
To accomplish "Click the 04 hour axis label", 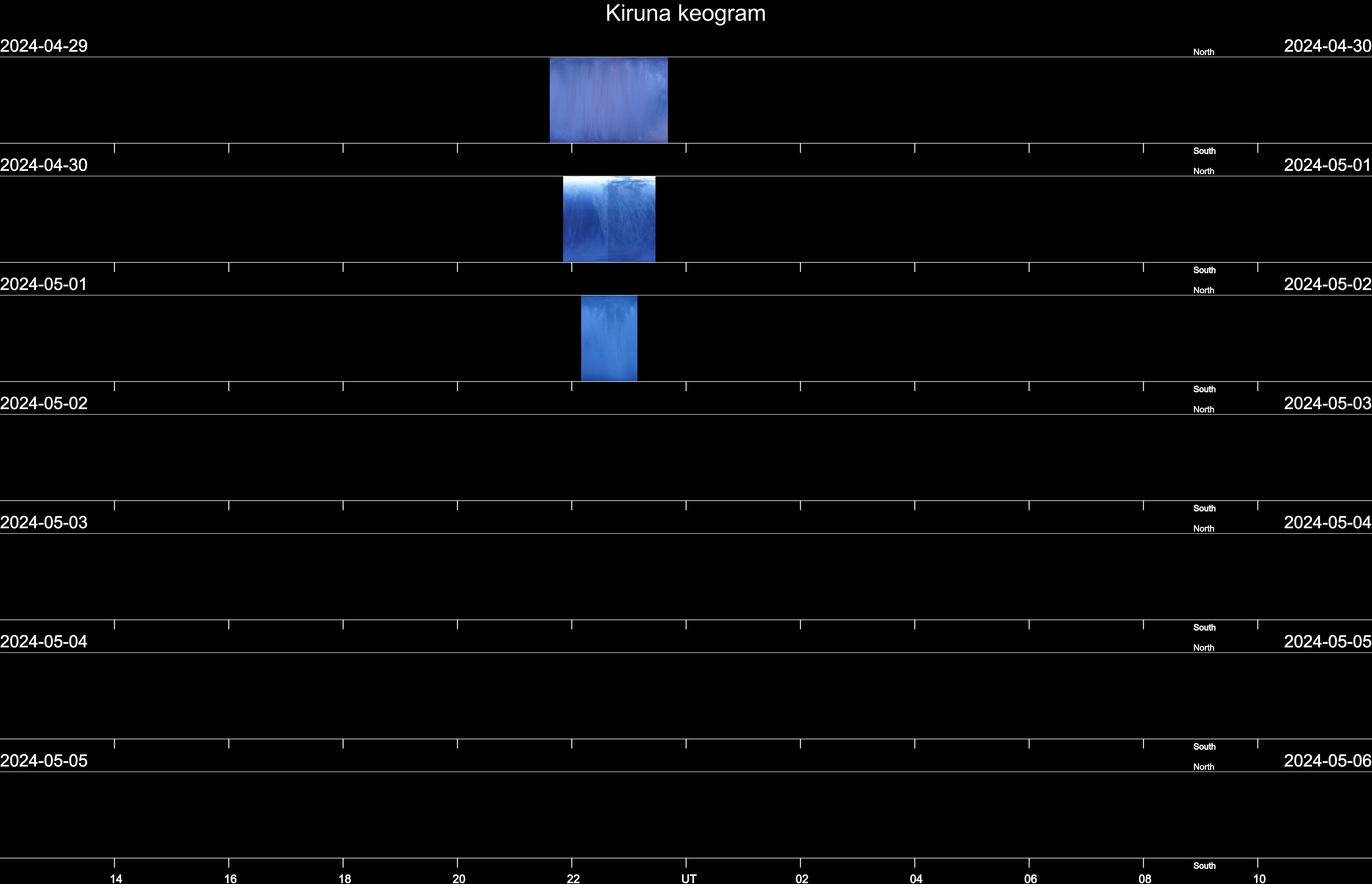I will pyautogui.click(x=916, y=878).
